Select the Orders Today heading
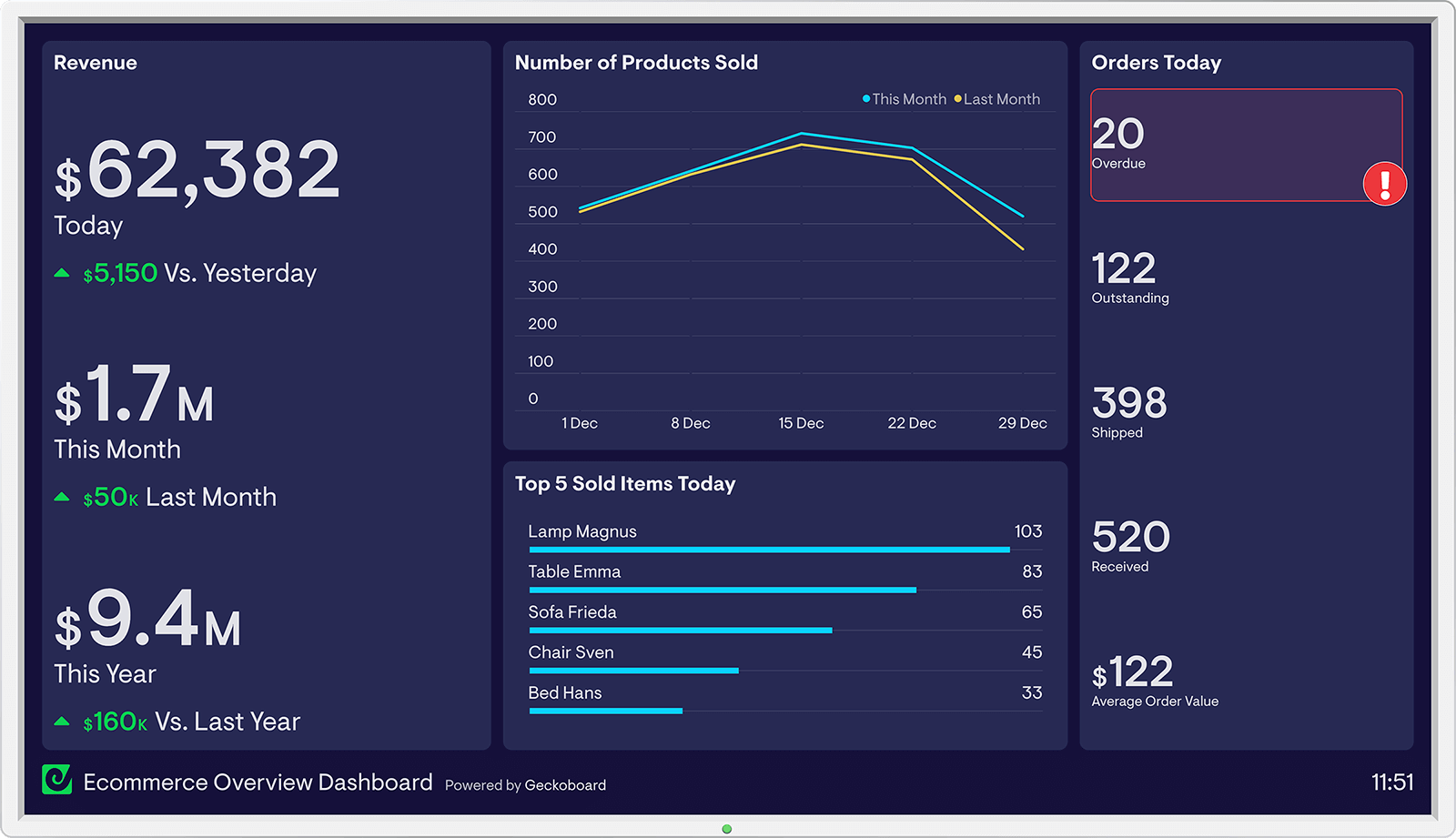Viewport: 1456px width, 838px height. (1157, 62)
